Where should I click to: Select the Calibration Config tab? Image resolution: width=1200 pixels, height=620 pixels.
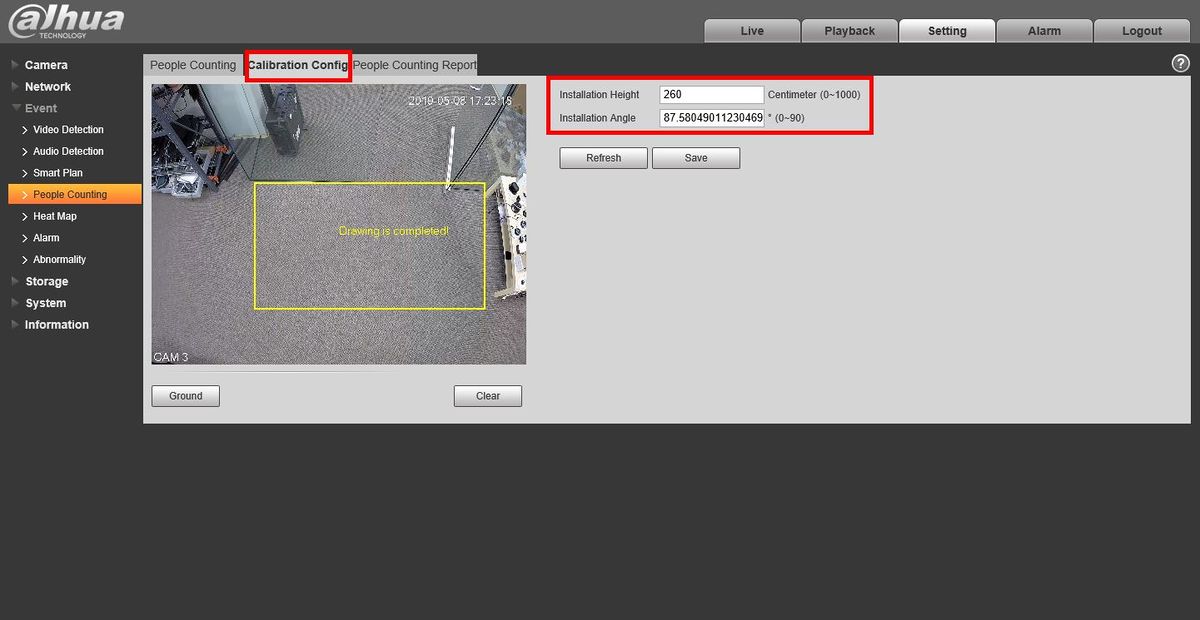click(x=298, y=65)
